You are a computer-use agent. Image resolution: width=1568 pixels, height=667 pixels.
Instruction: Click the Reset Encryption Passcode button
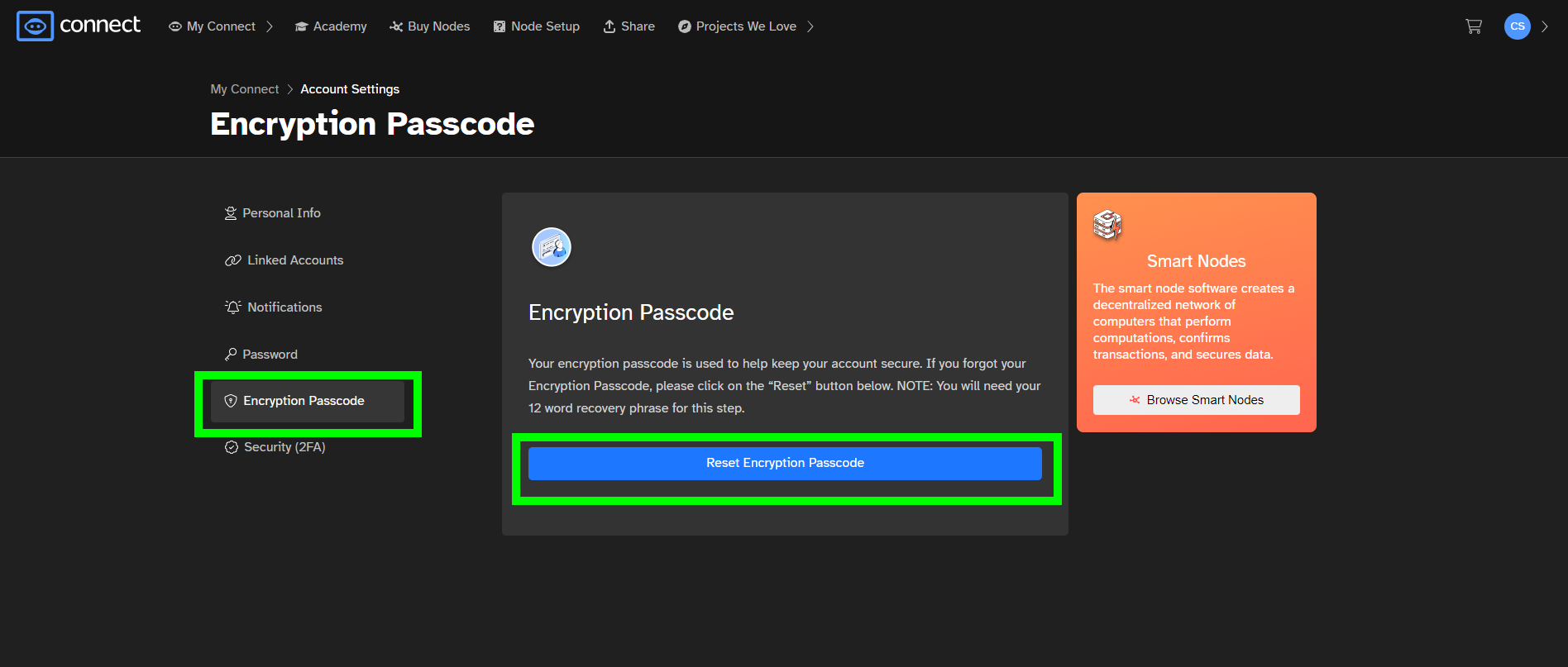784,463
